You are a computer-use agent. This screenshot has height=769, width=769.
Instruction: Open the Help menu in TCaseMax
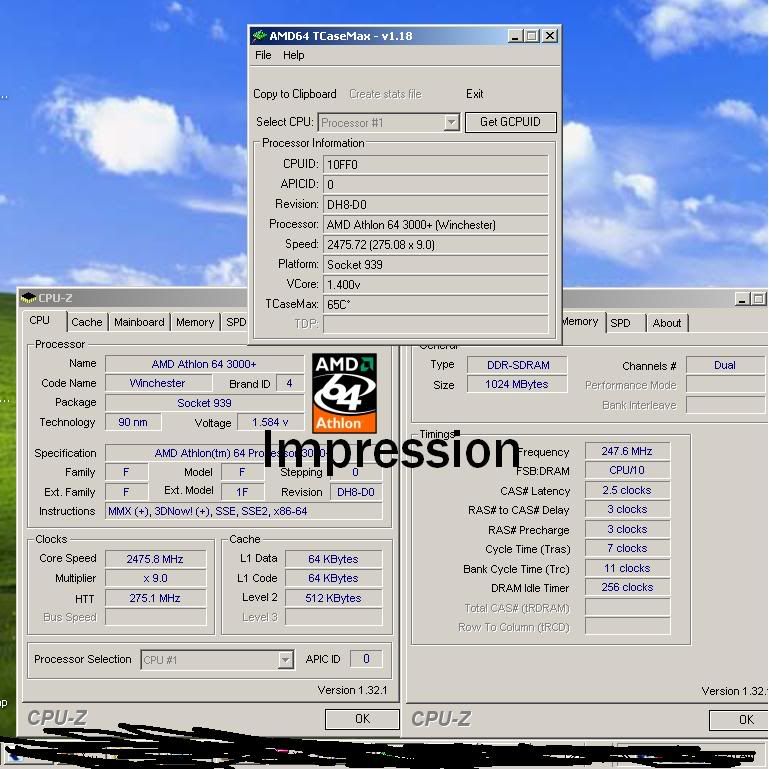click(293, 55)
